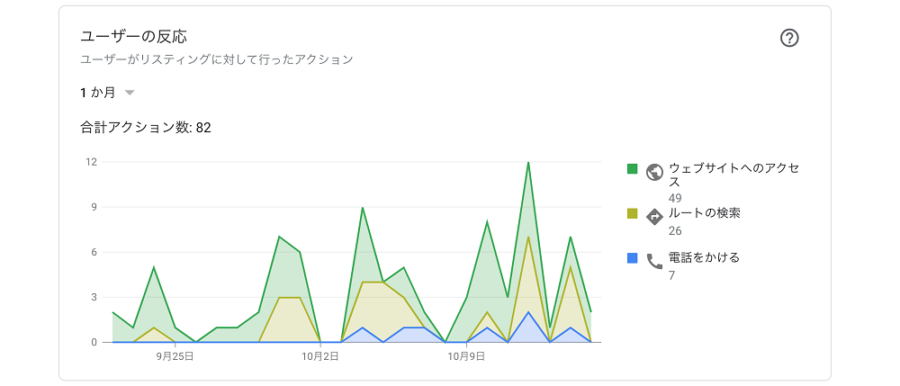Click the 電話をかける legend label

click(704, 257)
